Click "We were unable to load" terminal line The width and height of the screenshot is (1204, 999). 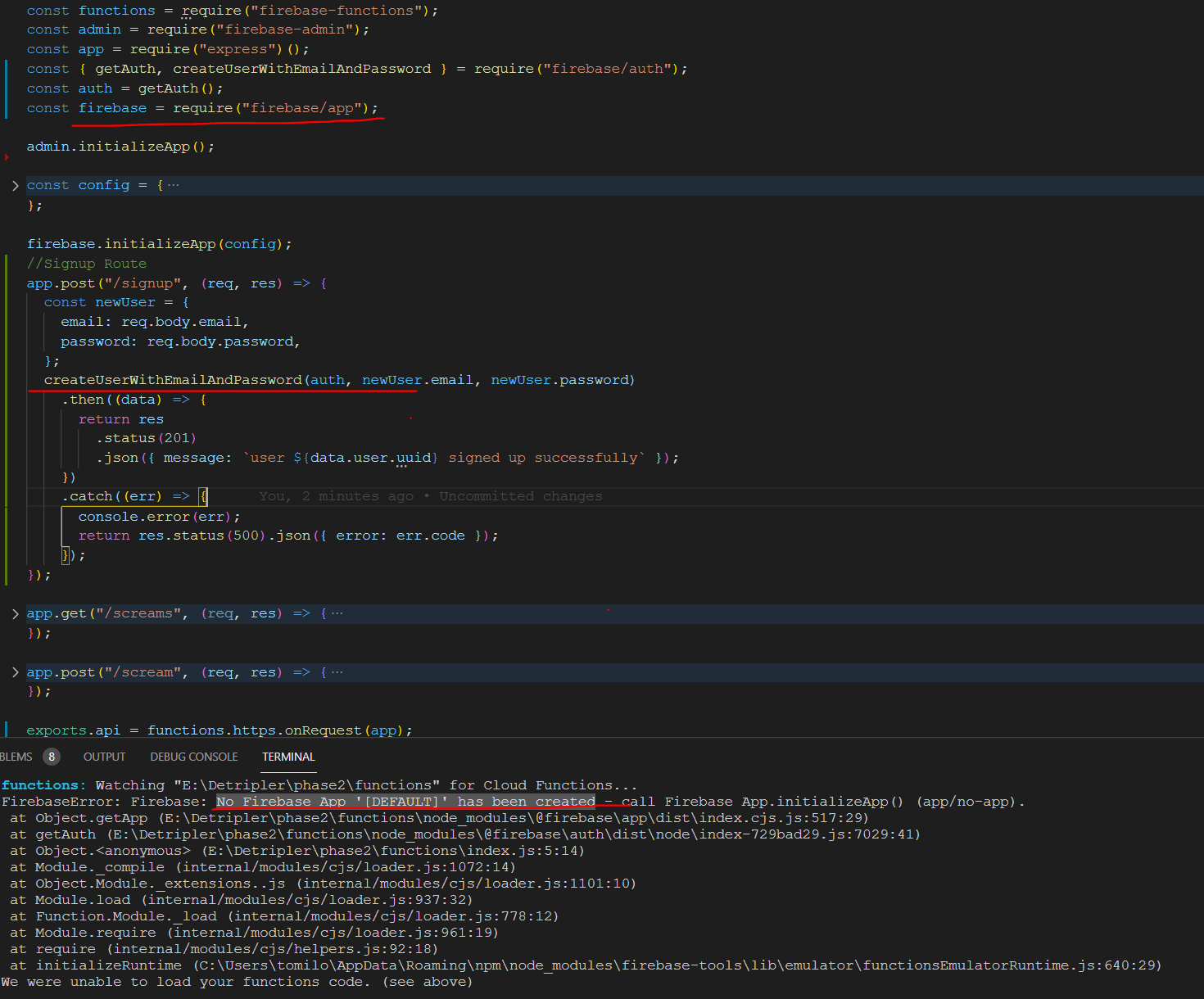[x=238, y=982]
